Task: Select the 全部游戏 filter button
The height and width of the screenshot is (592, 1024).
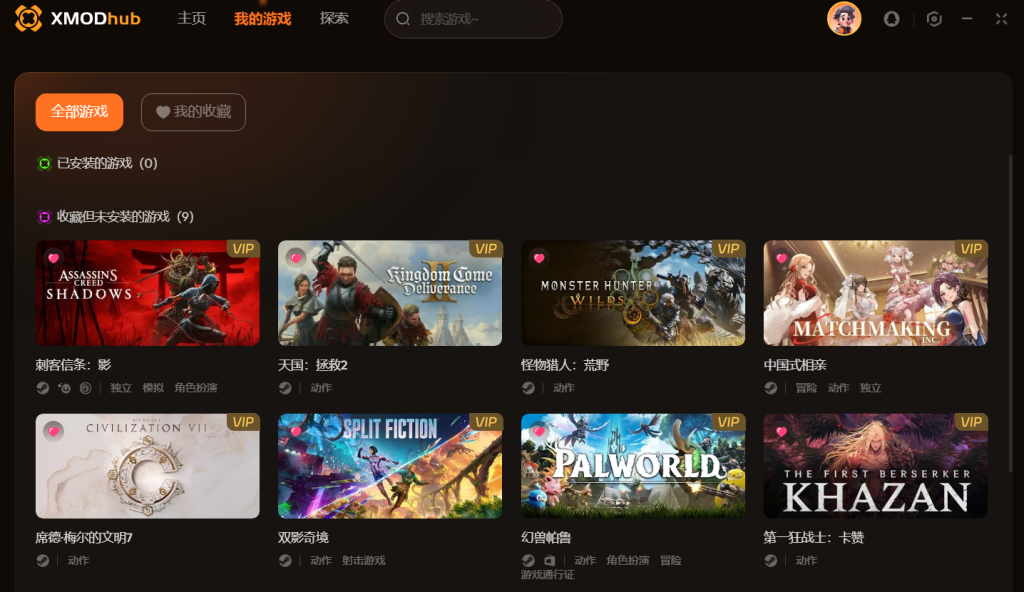Action: tap(79, 112)
